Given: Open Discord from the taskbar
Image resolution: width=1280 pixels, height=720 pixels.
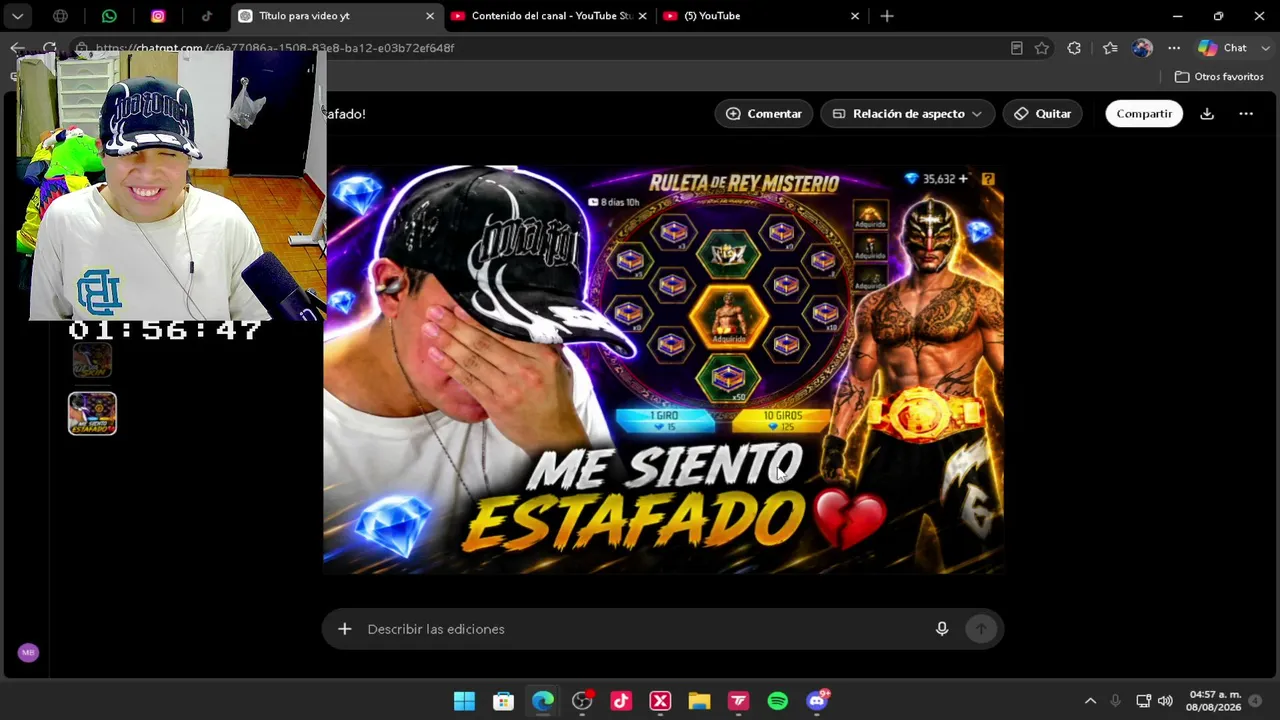Looking at the screenshot, I should coord(817,701).
